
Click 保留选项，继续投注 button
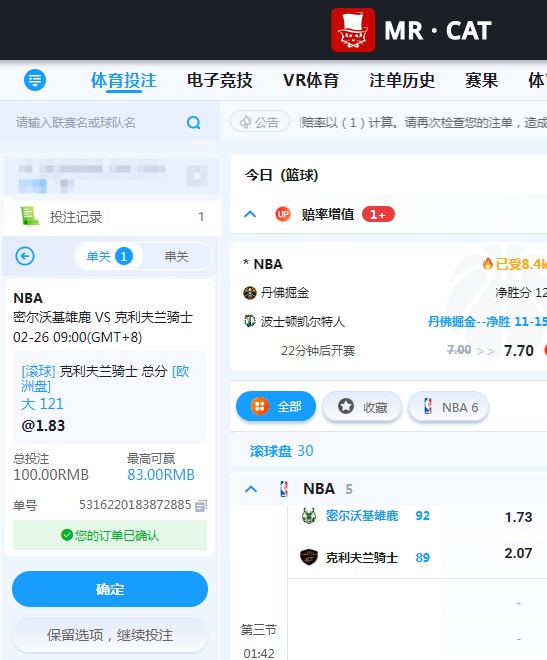(110, 635)
